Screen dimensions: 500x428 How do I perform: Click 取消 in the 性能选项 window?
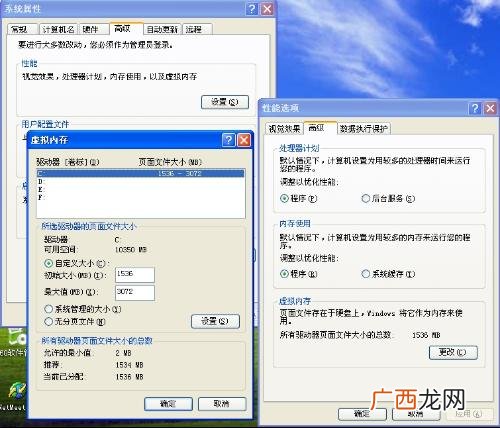(416, 414)
